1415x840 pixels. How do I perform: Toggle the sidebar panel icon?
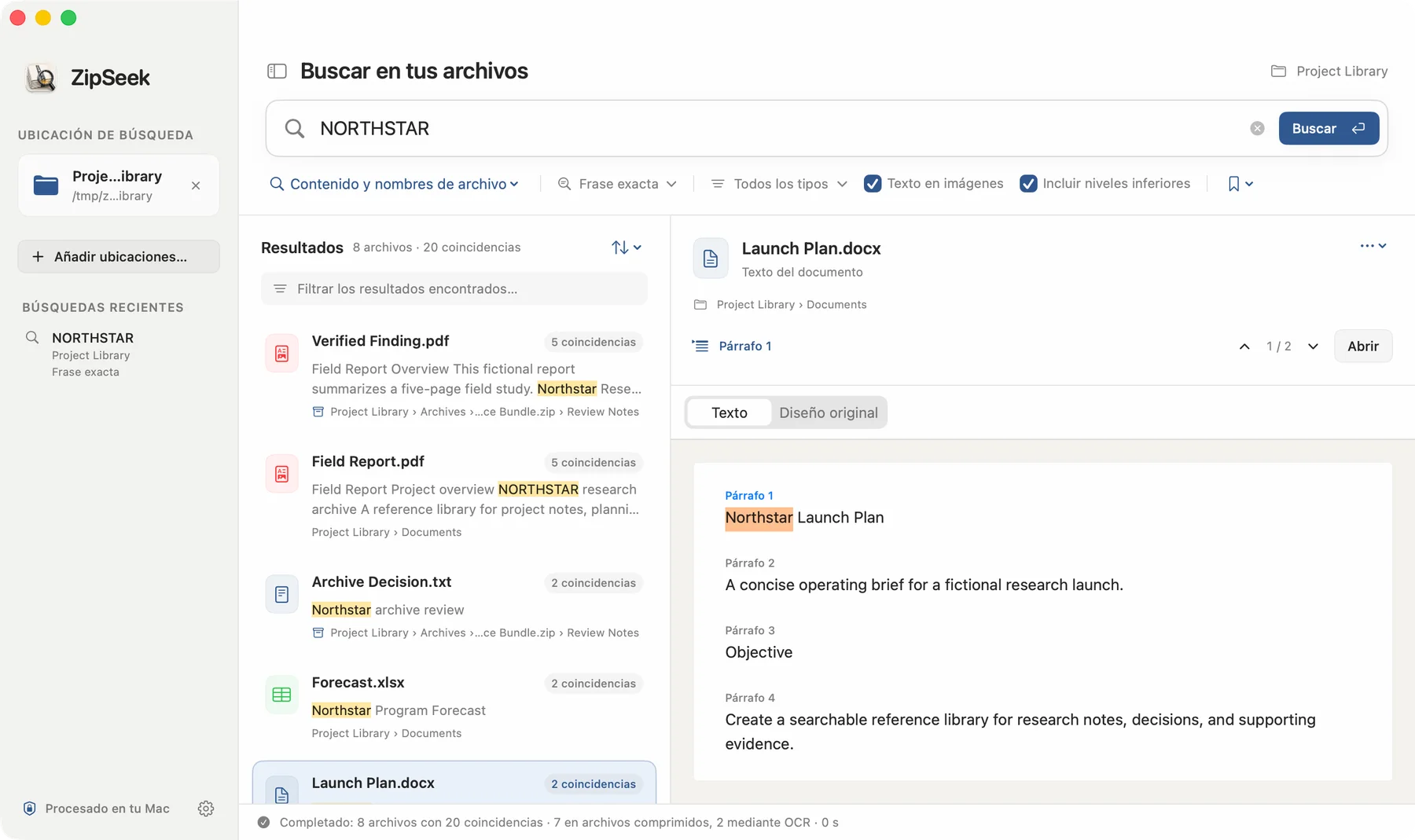point(277,72)
